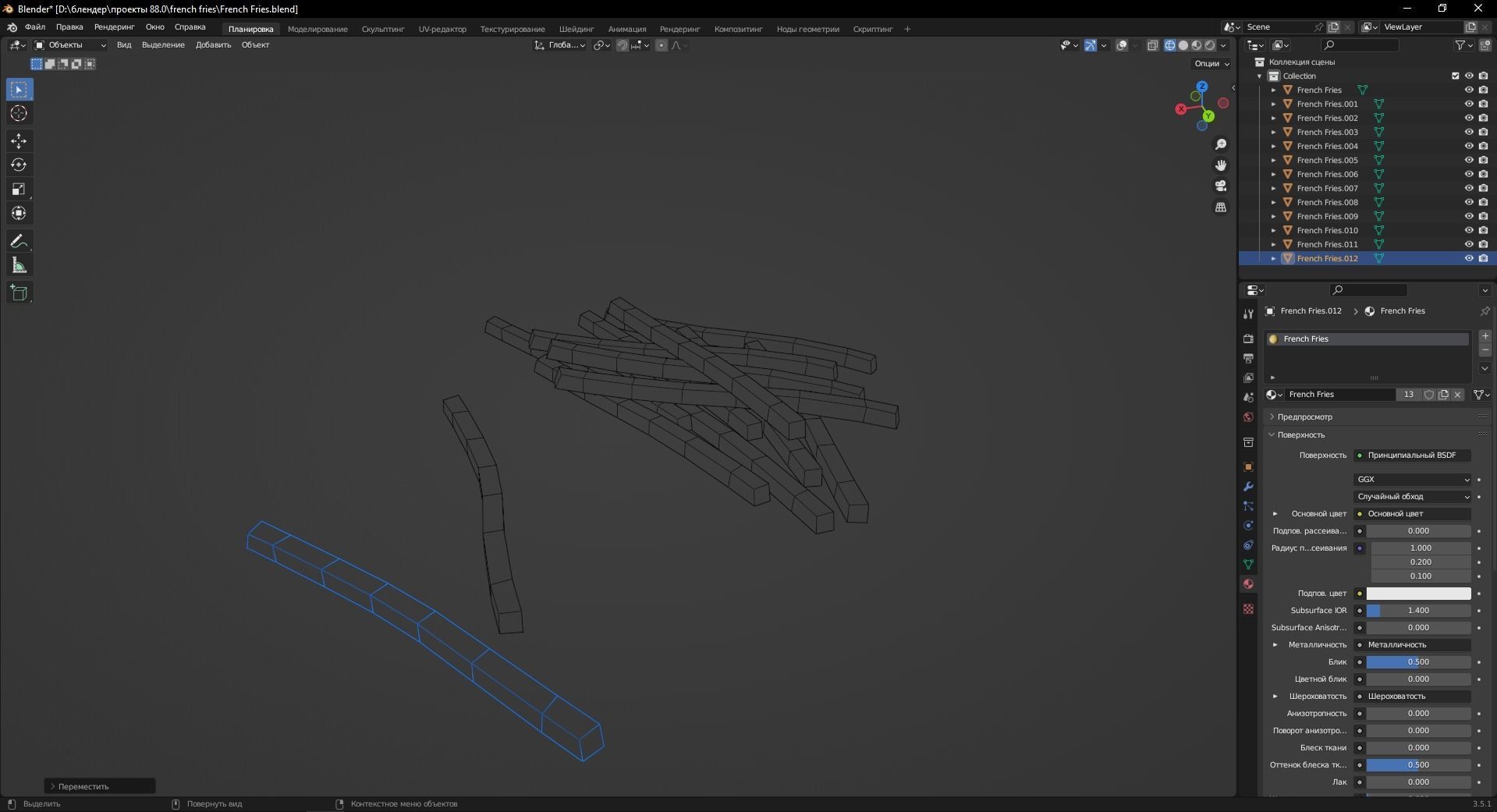Click the outliner search field
The width and height of the screenshot is (1497, 812).
(1360, 45)
